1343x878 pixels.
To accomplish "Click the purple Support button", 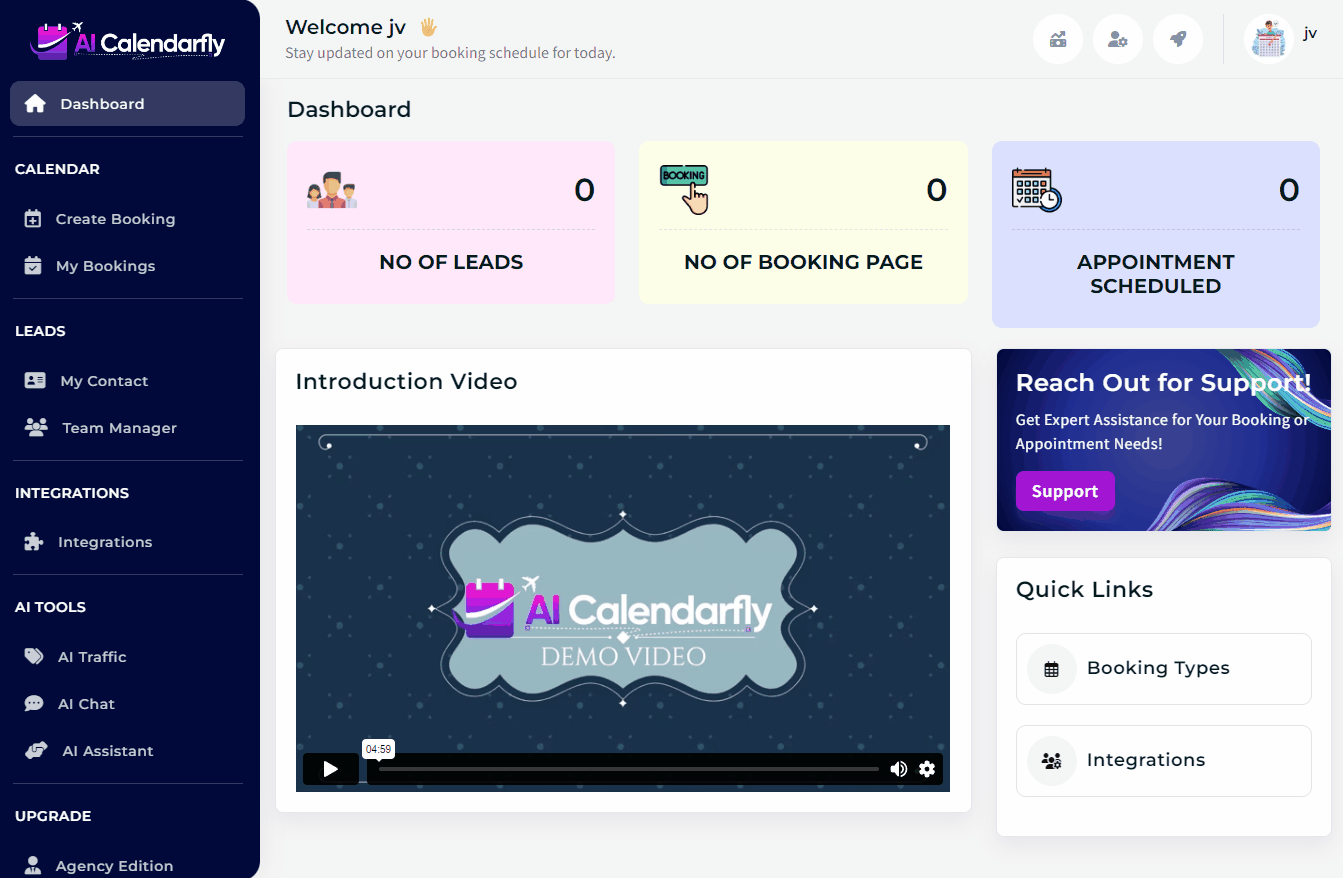I will (1065, 491).
